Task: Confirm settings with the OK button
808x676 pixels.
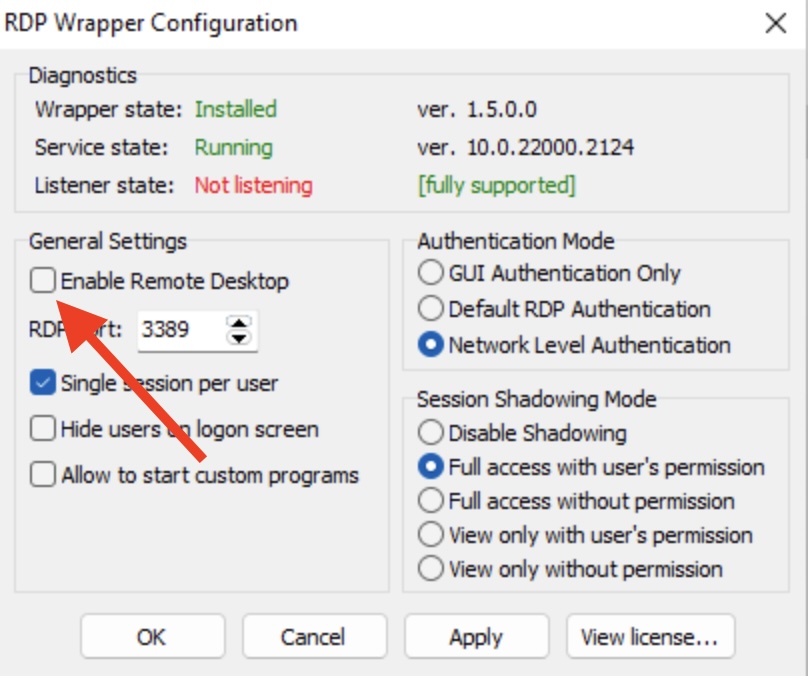Action: pyautogui.click(x=153, y=636)
